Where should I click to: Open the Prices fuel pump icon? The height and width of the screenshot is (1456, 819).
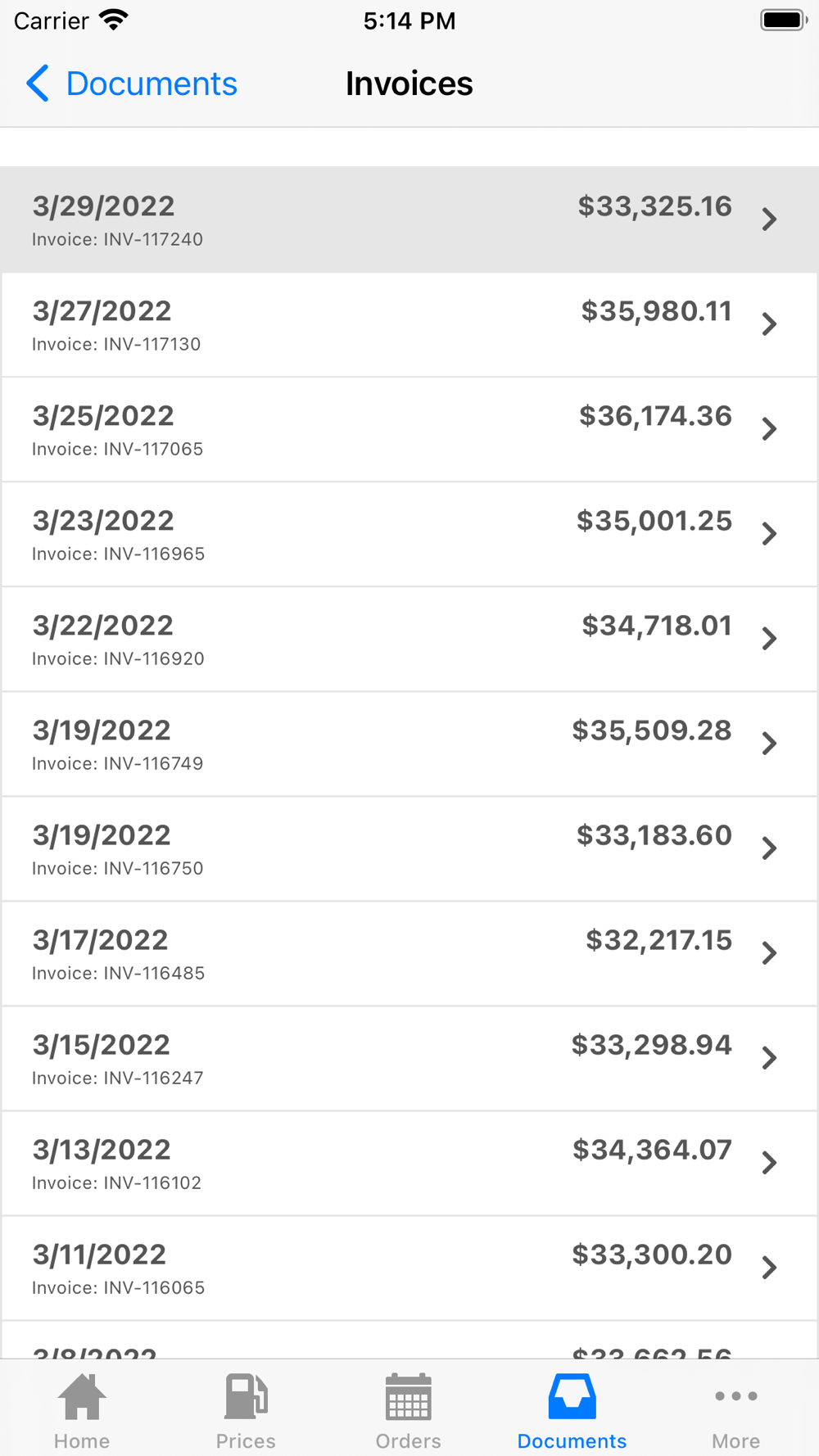point(246,1396)
